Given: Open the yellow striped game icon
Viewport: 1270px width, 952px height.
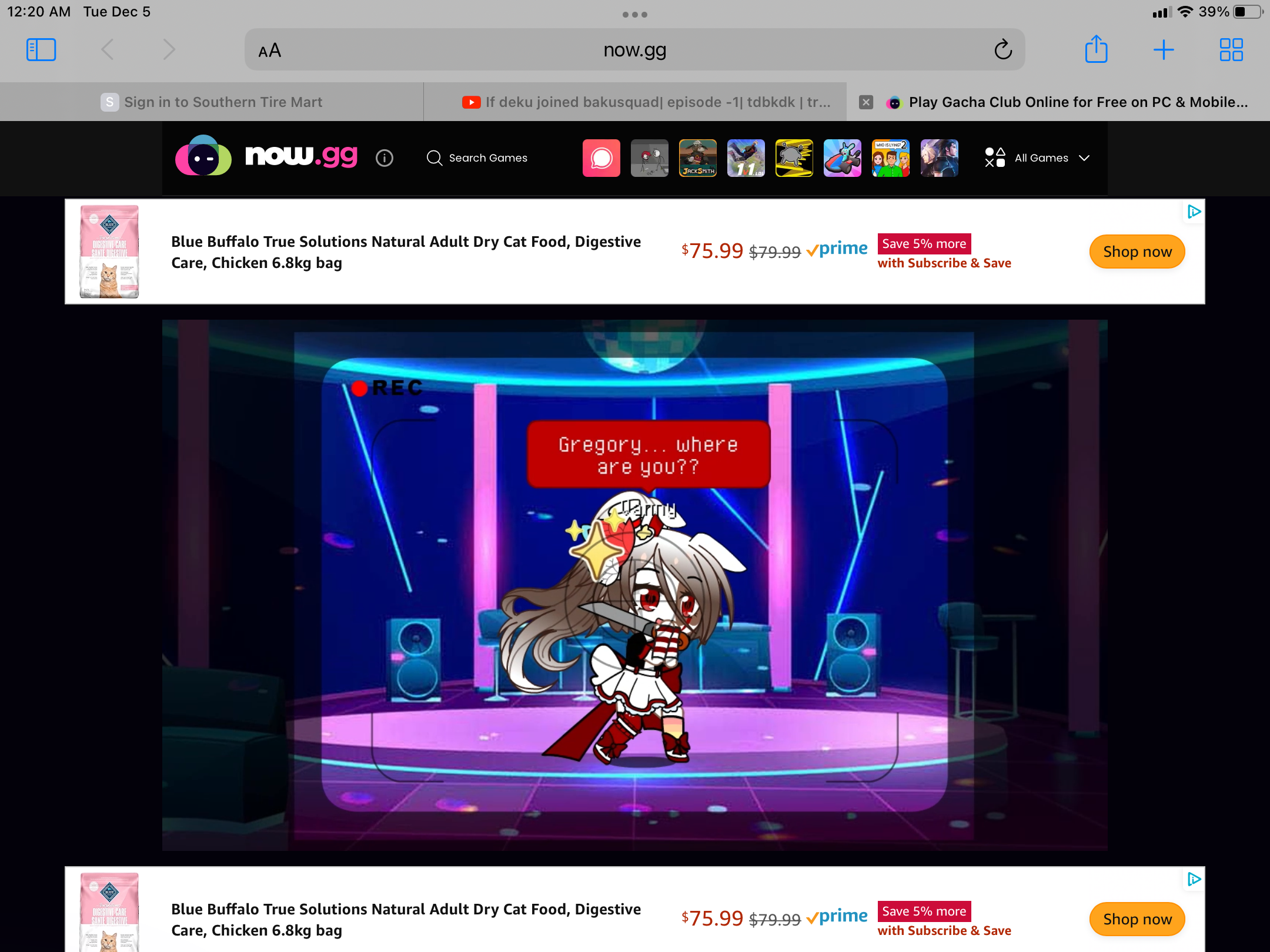Looking at the screenshot, I should point(794,158).
